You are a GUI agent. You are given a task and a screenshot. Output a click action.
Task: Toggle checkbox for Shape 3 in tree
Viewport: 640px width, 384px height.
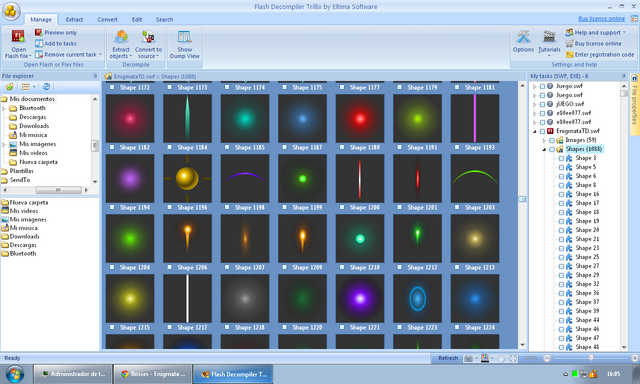pos(561,158)
